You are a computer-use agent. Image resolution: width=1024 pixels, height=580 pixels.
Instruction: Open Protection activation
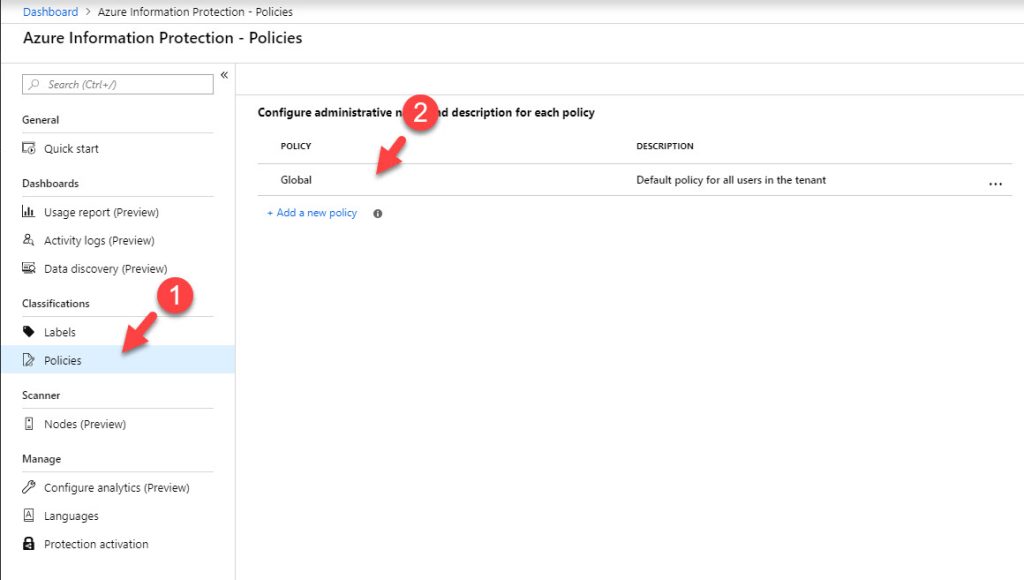click(x=95, y=543)
